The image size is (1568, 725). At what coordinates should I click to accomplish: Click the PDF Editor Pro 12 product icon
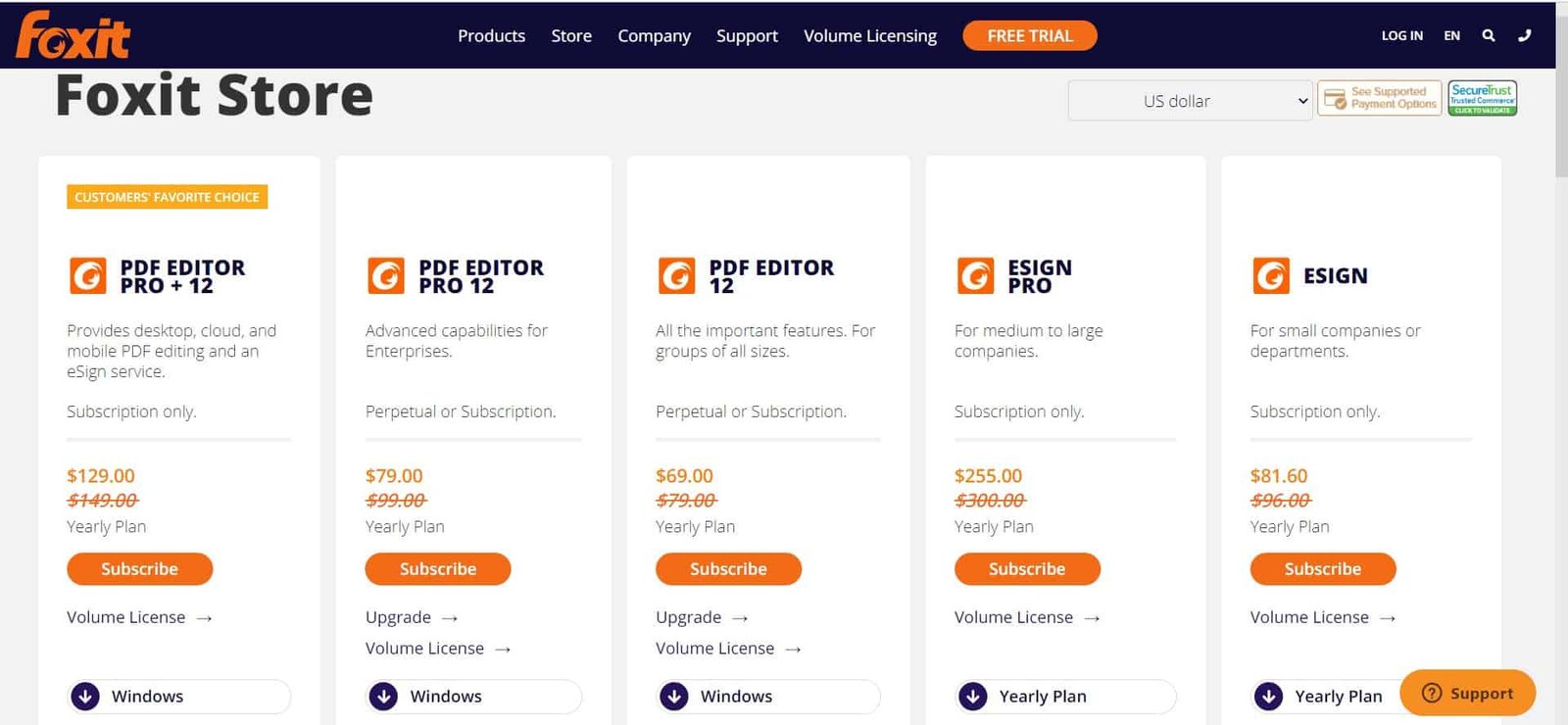pyautogui.click(x=385, y=275)
